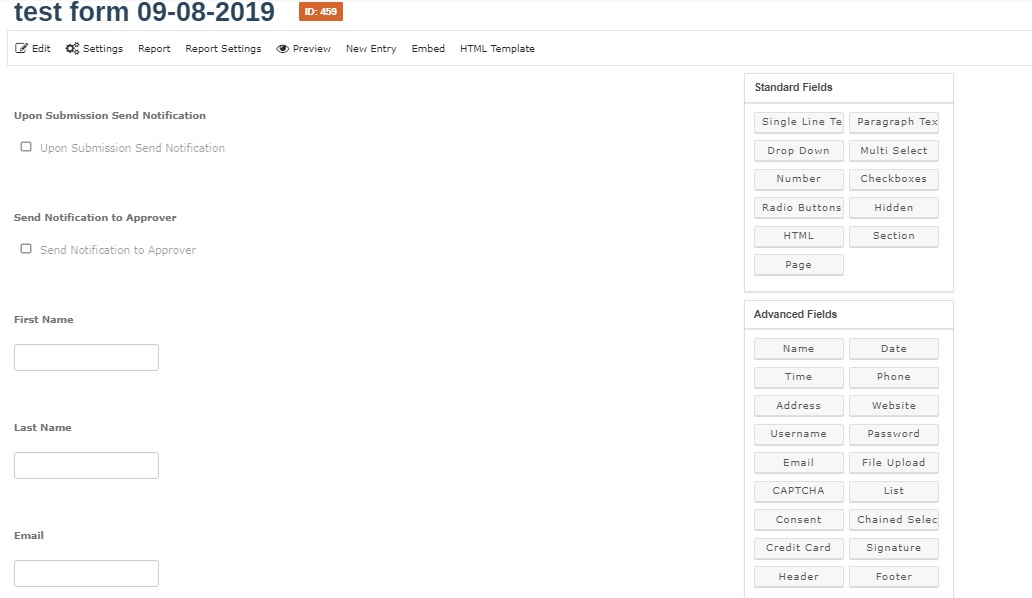This screenshot has height=598, width=1032.
Task: Add a Website advanced field
Action: (894, 406)
